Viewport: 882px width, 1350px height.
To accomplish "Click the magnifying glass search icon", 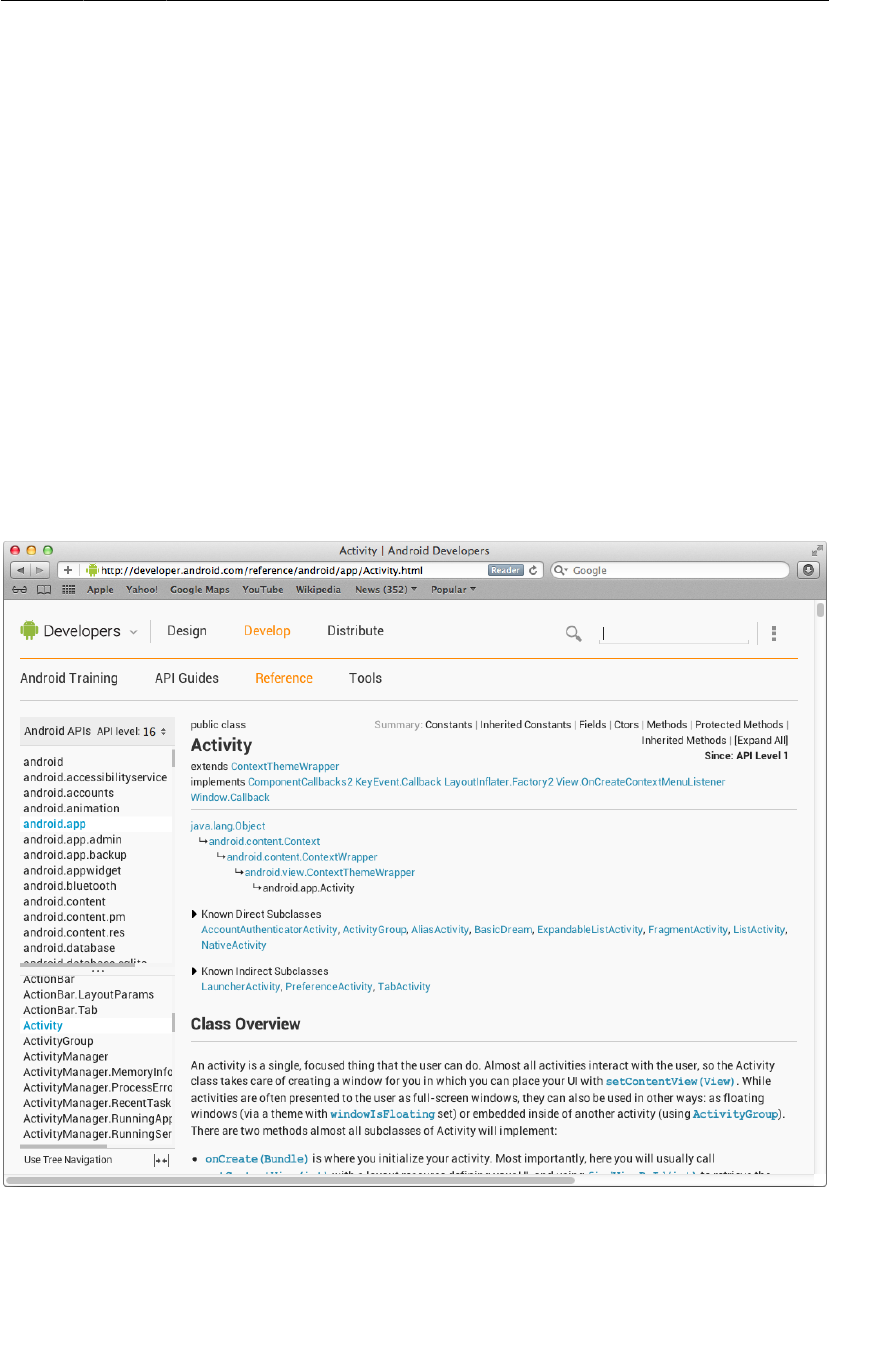I will point(574,632).
